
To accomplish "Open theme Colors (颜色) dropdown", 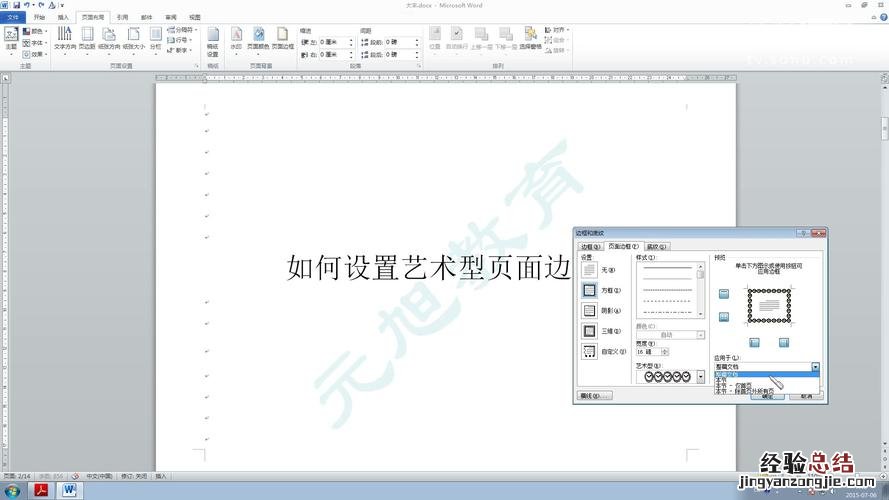I will click(35, 31).
